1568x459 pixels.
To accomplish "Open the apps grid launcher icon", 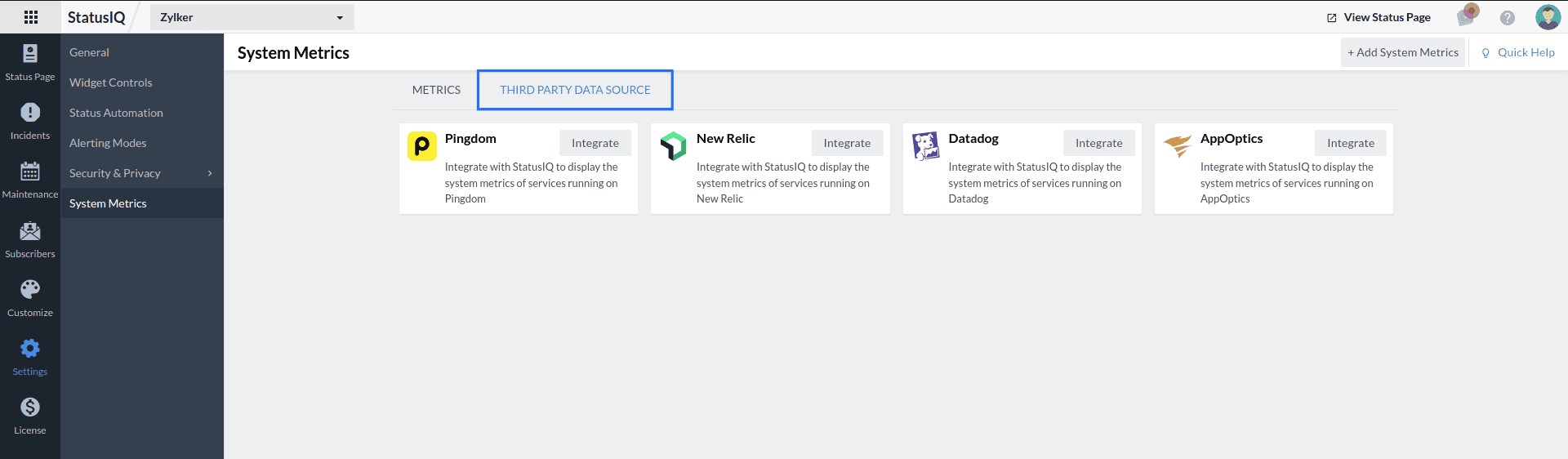I will coord(31,17).
